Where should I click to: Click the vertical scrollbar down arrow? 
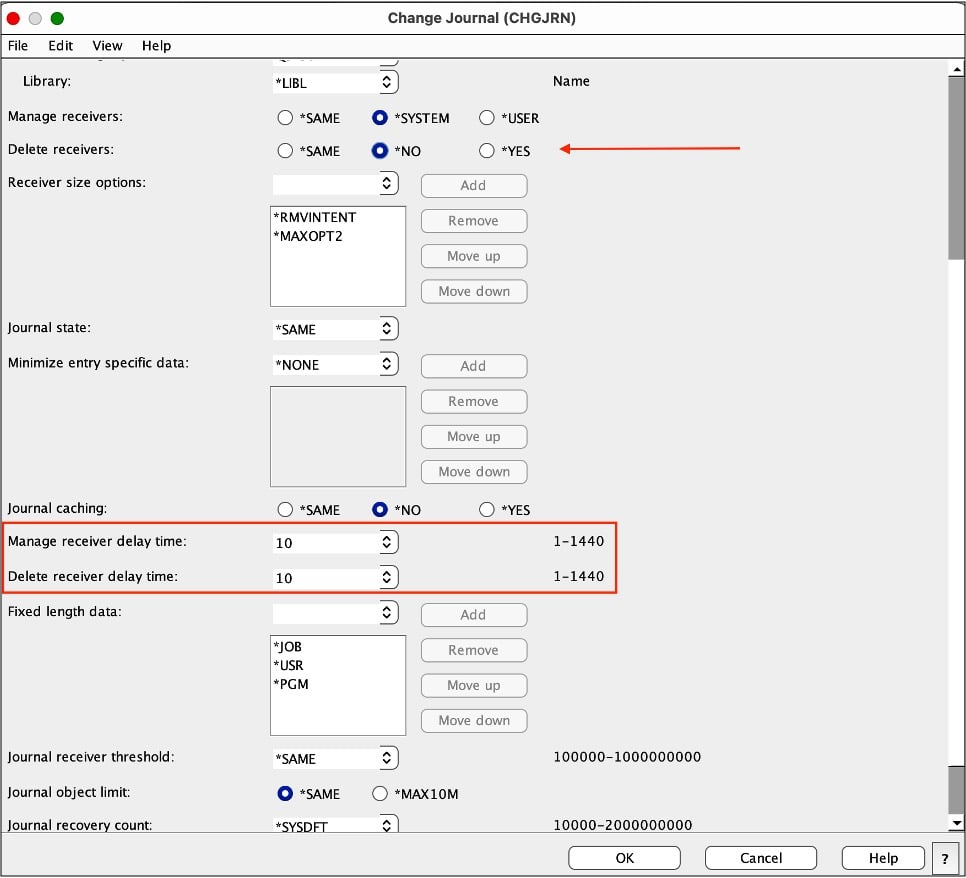(x=956, y=822)
